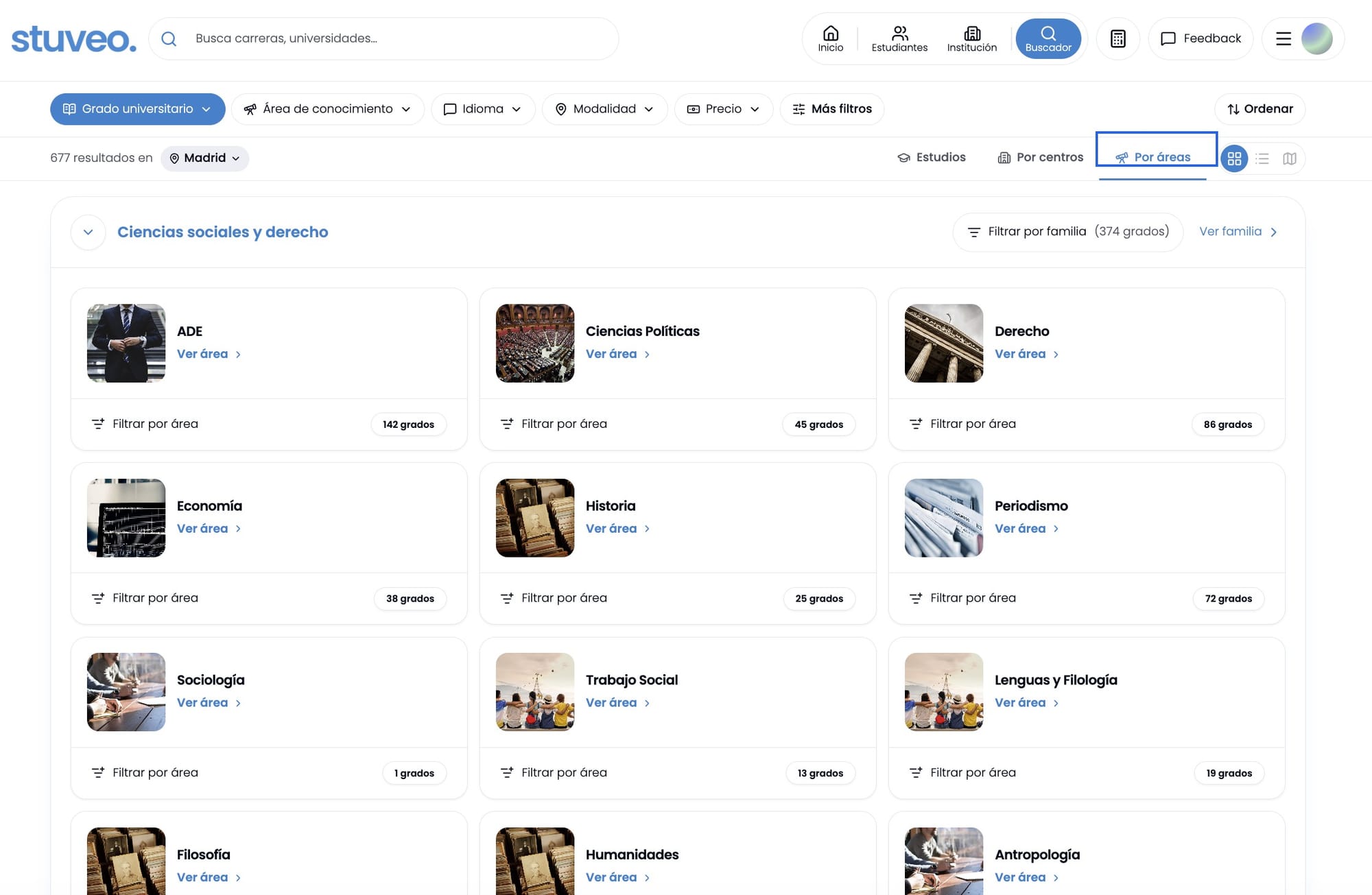Click filter icon in Trabajo Social card
Image resolution: width=1372 pixels, height=895 pixels.
[507, 772]
